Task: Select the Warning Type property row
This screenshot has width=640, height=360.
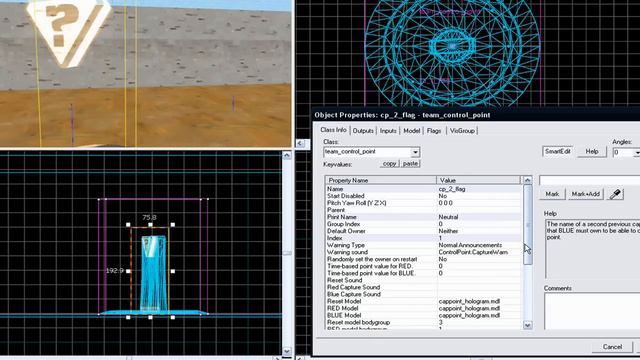Action: click(x=423, y=245)
